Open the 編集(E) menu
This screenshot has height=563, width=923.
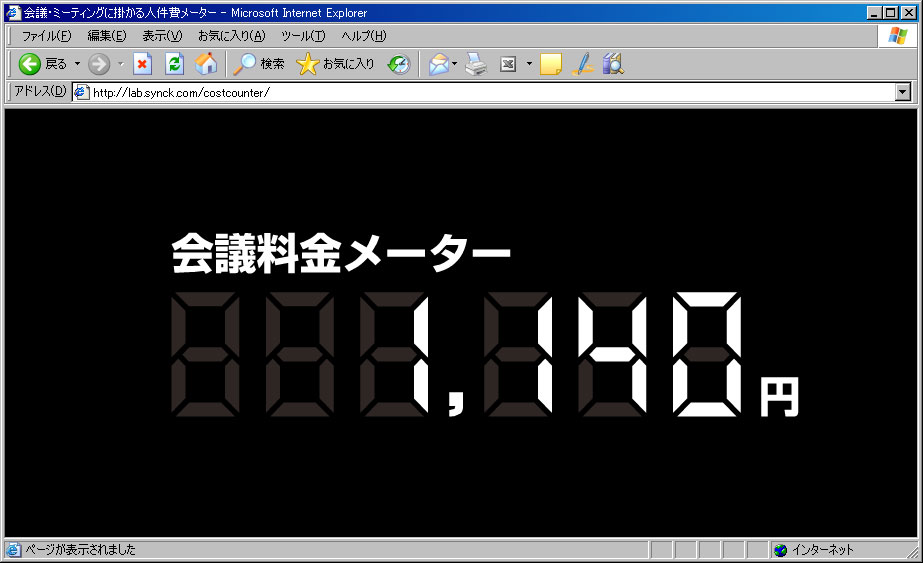tap(107, 36)
